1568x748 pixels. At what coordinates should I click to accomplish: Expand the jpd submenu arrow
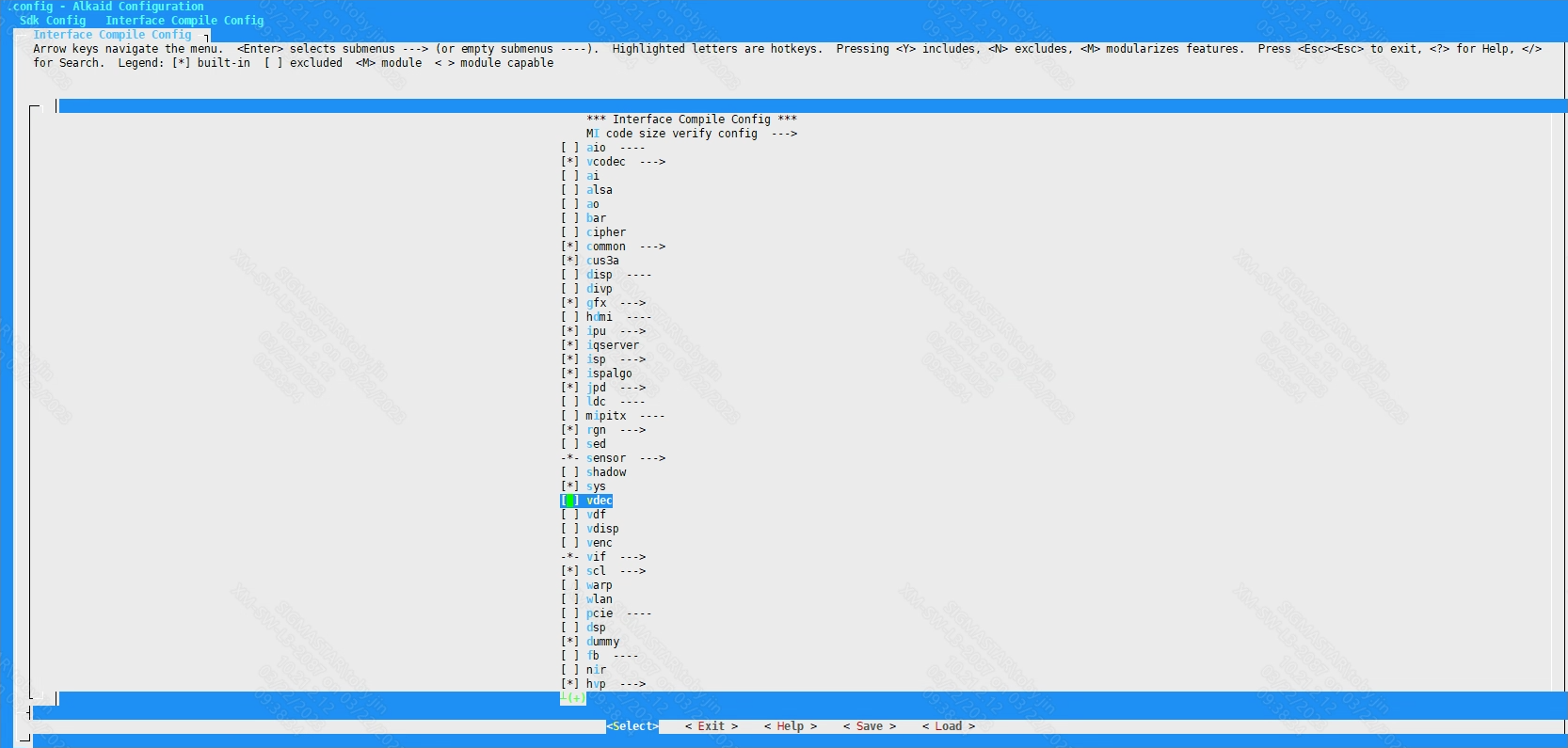click(x=632, y=388)
